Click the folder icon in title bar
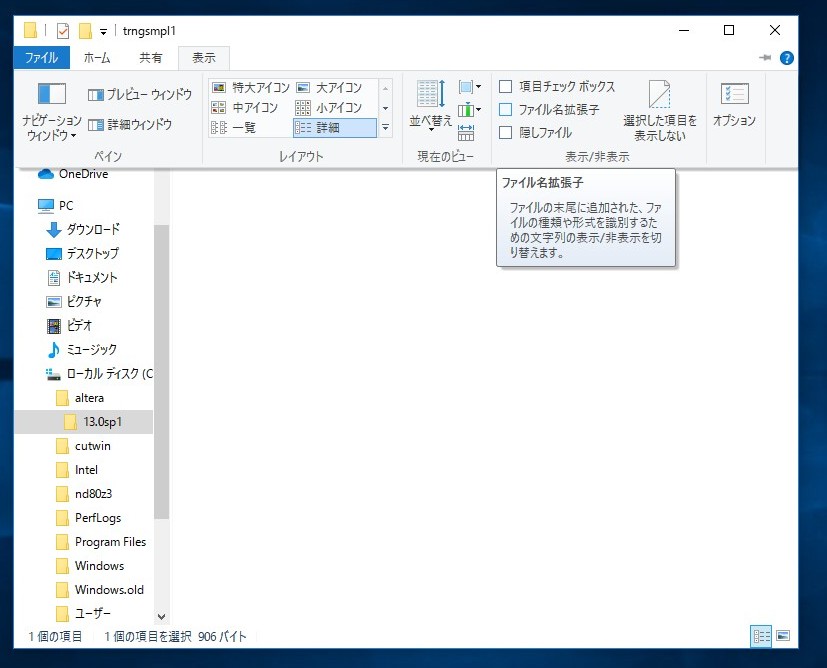The image size is (827, 668). coord(31,31)
